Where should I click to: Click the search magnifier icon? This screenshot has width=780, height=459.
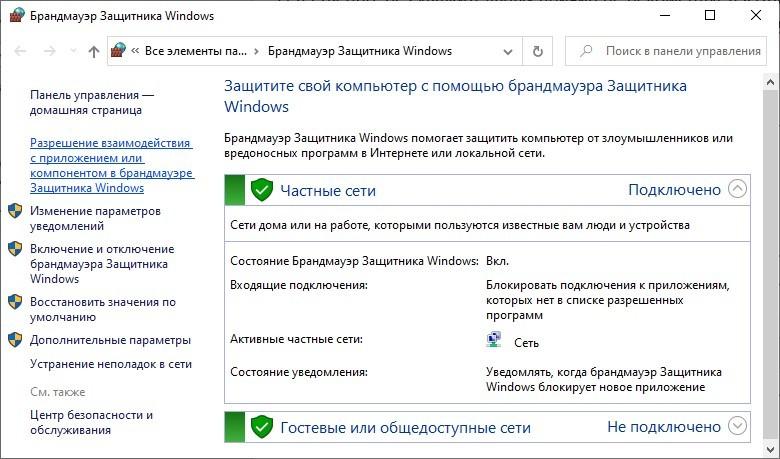tap(587, 51)
